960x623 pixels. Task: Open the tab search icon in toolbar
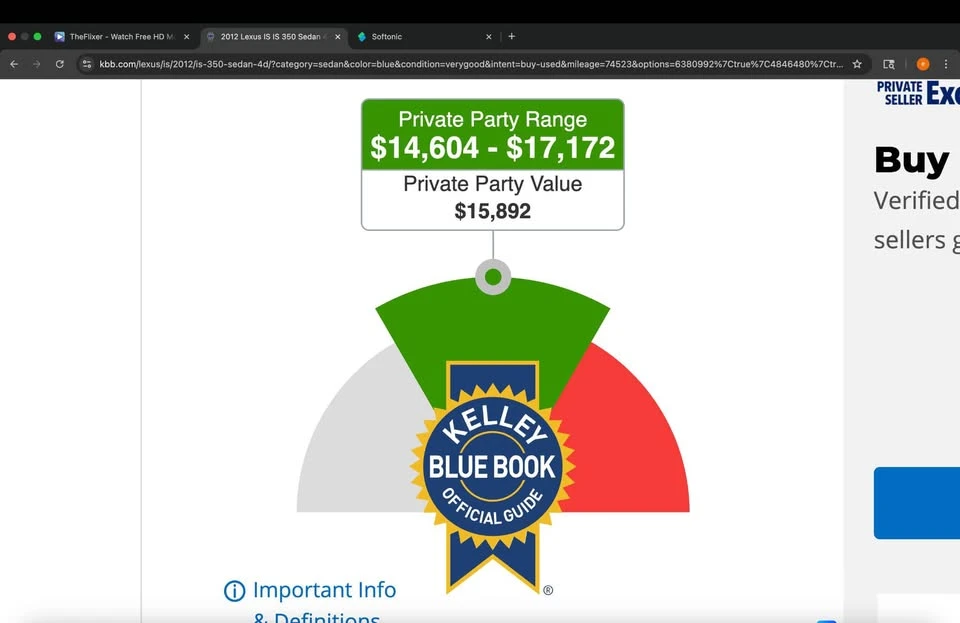[889, 64]
